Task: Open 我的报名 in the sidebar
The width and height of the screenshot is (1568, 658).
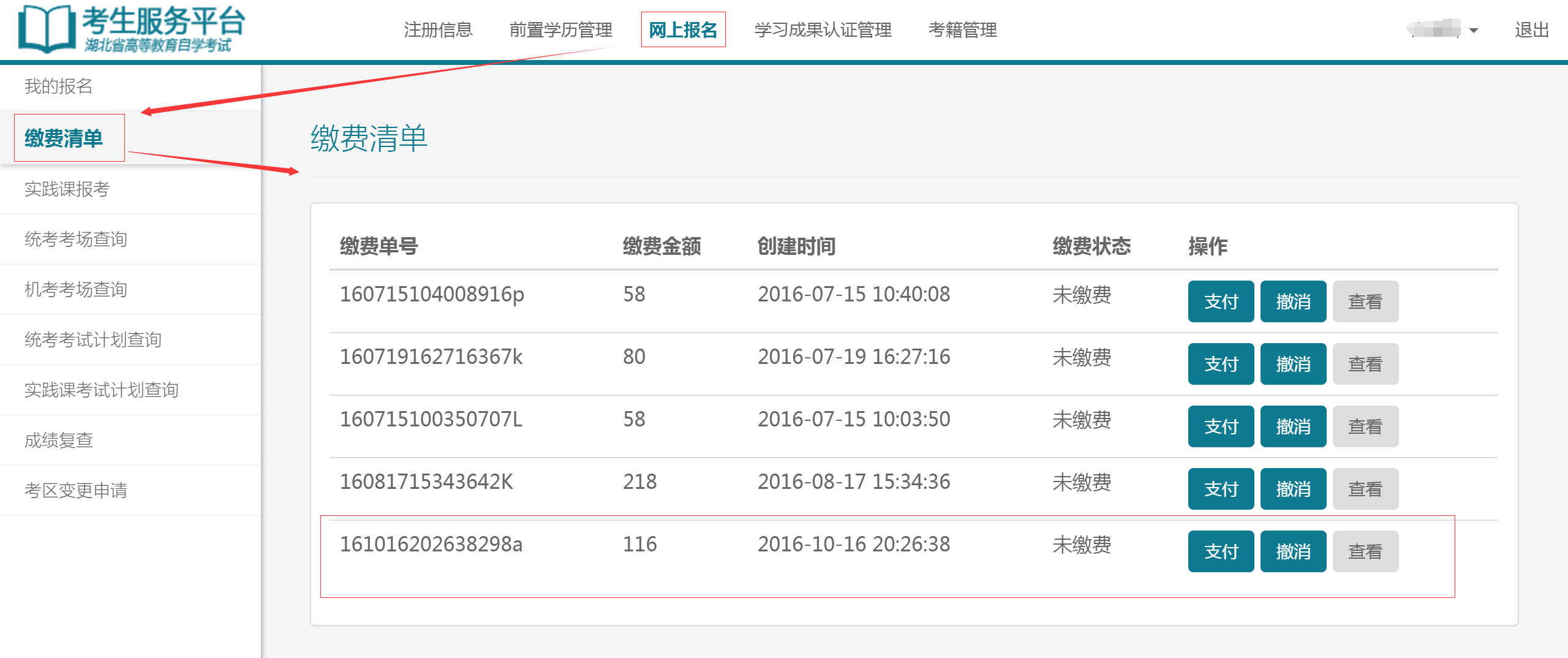Action: pyautogui.click(x=59, y=86)
